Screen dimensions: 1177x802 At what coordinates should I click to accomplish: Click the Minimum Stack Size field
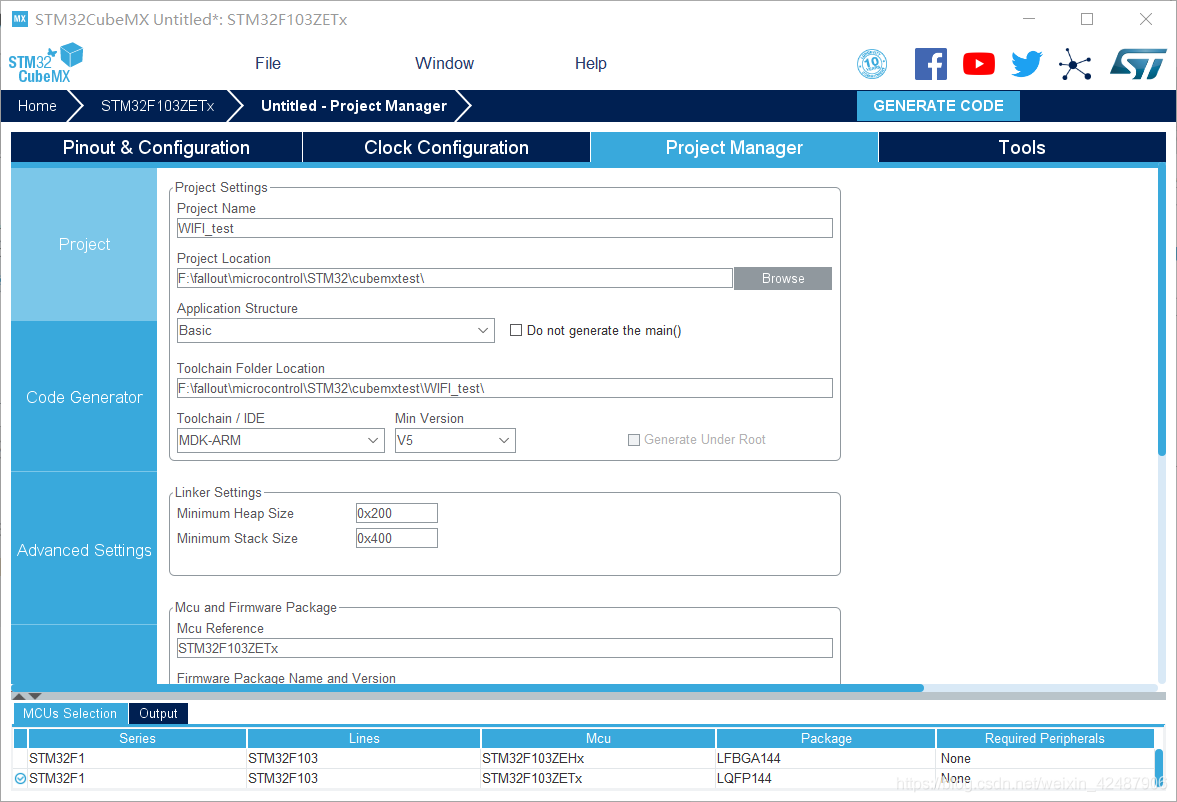396,538
